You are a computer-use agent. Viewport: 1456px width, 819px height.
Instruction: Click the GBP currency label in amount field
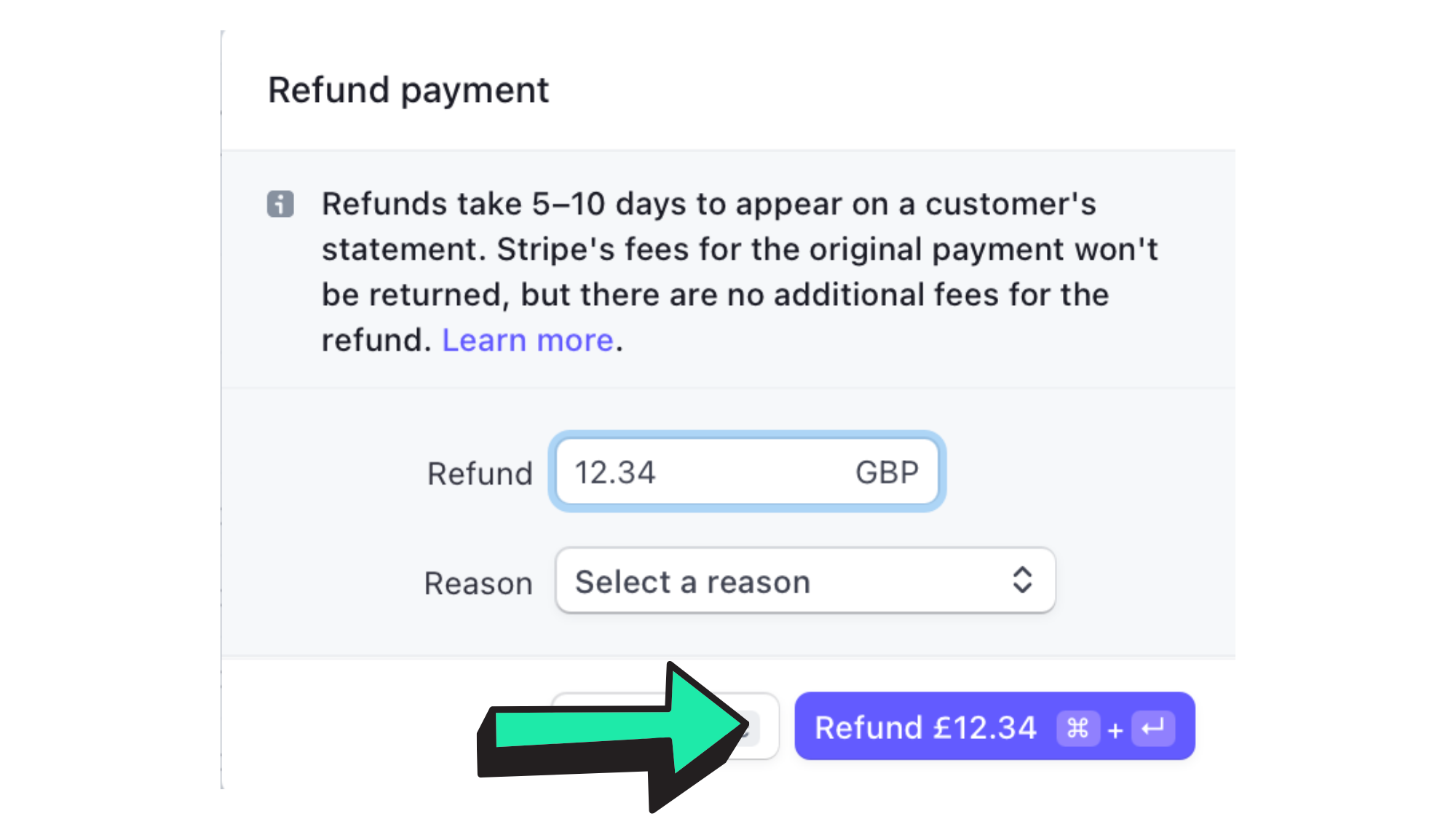click(887, 472)
